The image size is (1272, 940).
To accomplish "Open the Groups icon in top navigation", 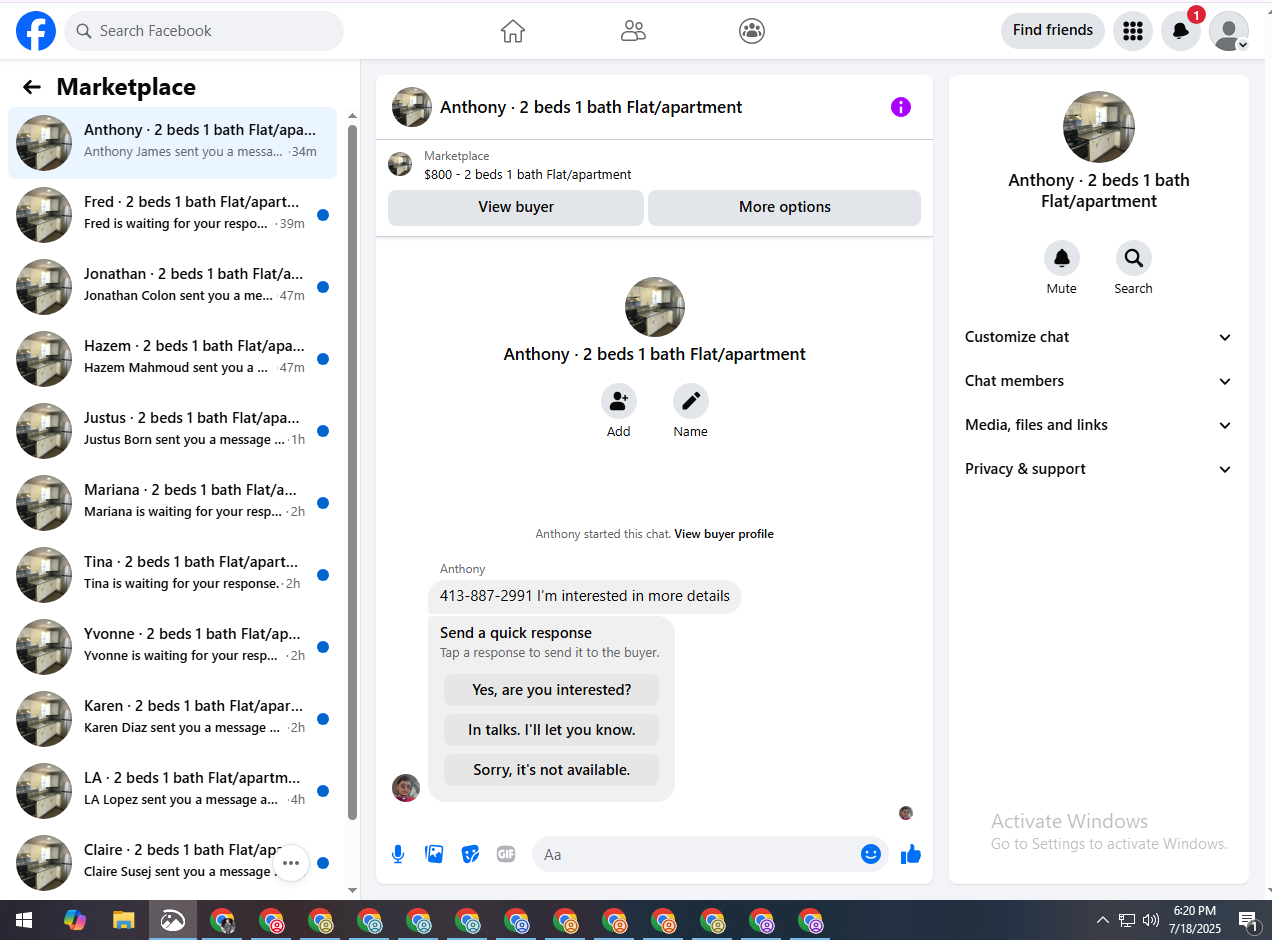I will tap(752, 31).
